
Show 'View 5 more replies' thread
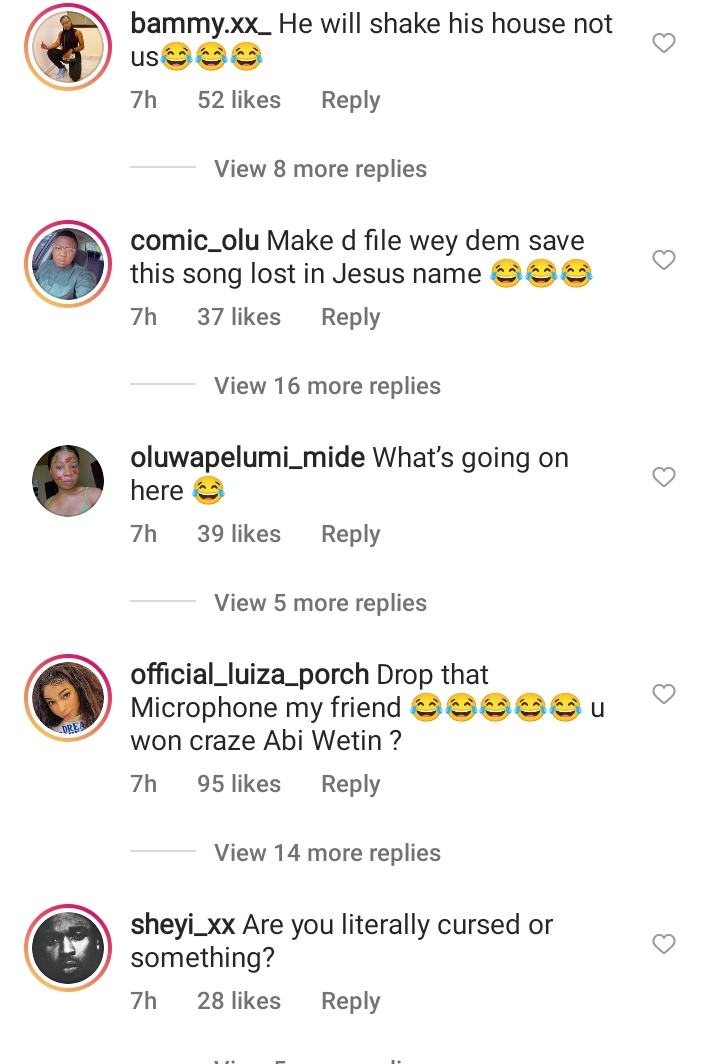320,603
